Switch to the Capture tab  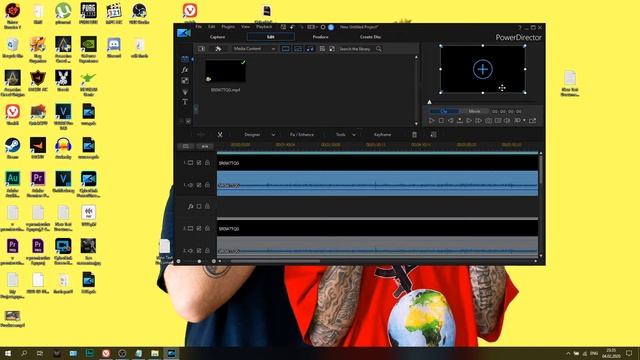click(218, 37)
